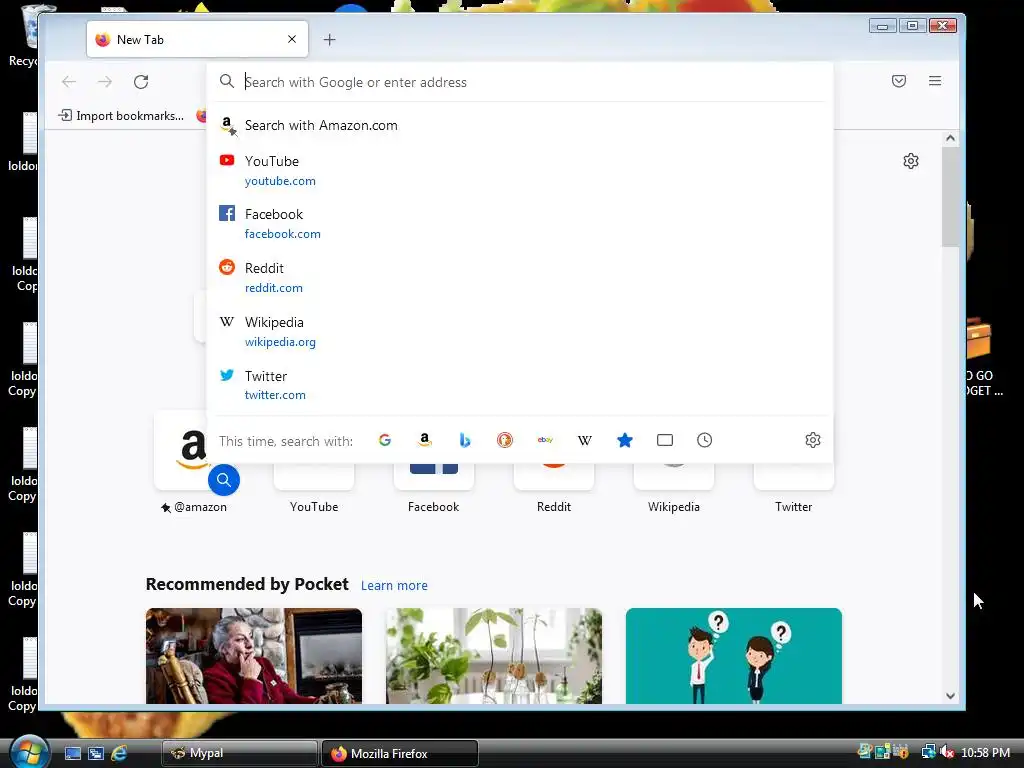Click page scrollbar down arrow
The width and height of the screenshot is (1024, 768).
tap(950, 696)
